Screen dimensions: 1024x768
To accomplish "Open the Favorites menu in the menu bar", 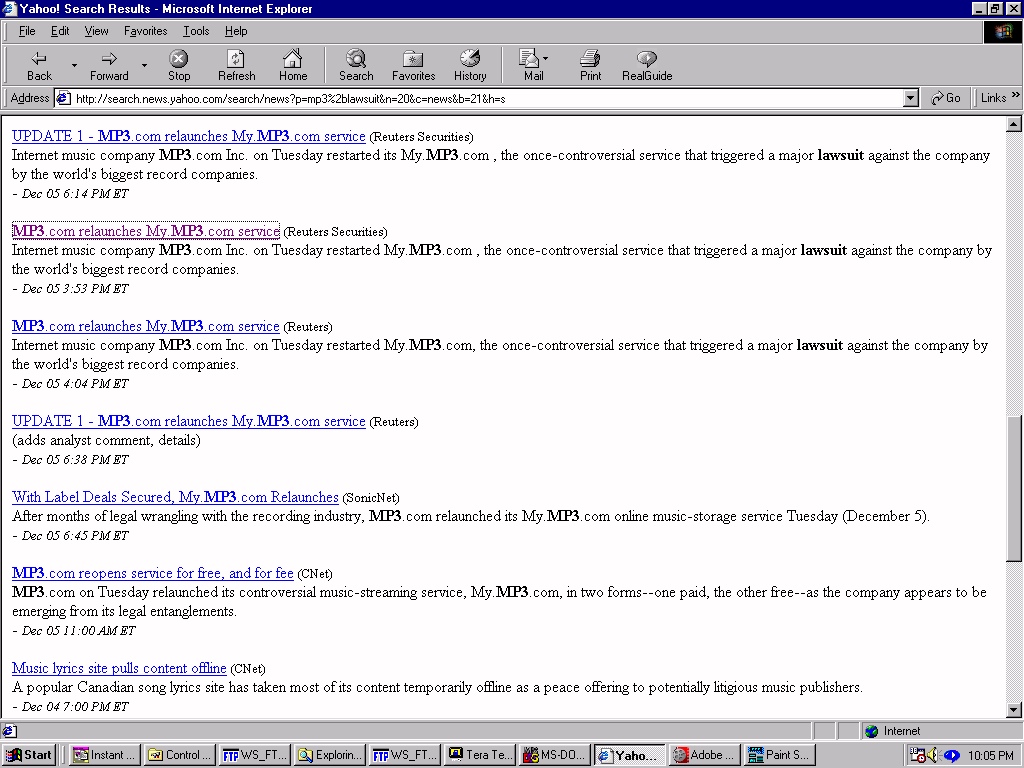I will pyautogui.click(x=146, y=31).
